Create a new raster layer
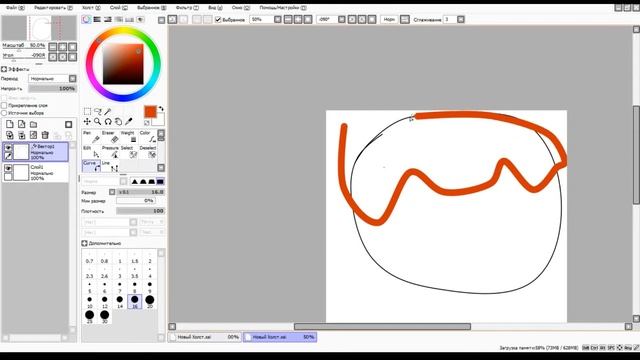 (10, 124)
